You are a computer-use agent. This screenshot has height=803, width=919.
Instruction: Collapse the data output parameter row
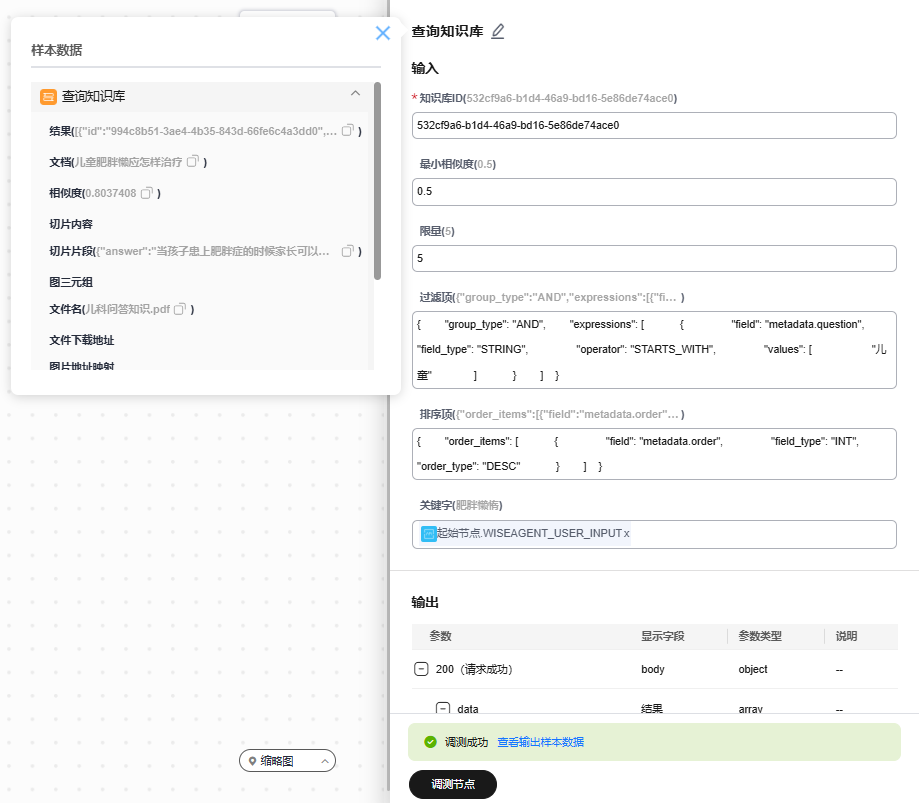tap(442, 708)
